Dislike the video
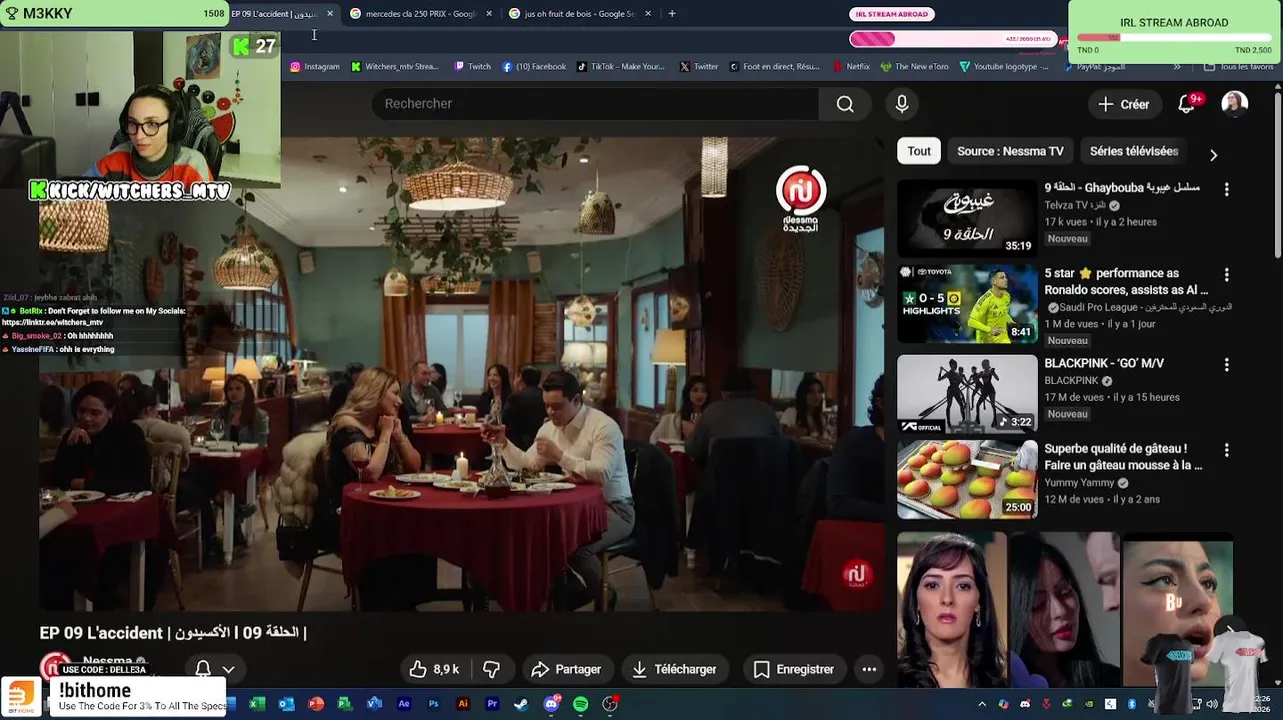 pos(491,669)
